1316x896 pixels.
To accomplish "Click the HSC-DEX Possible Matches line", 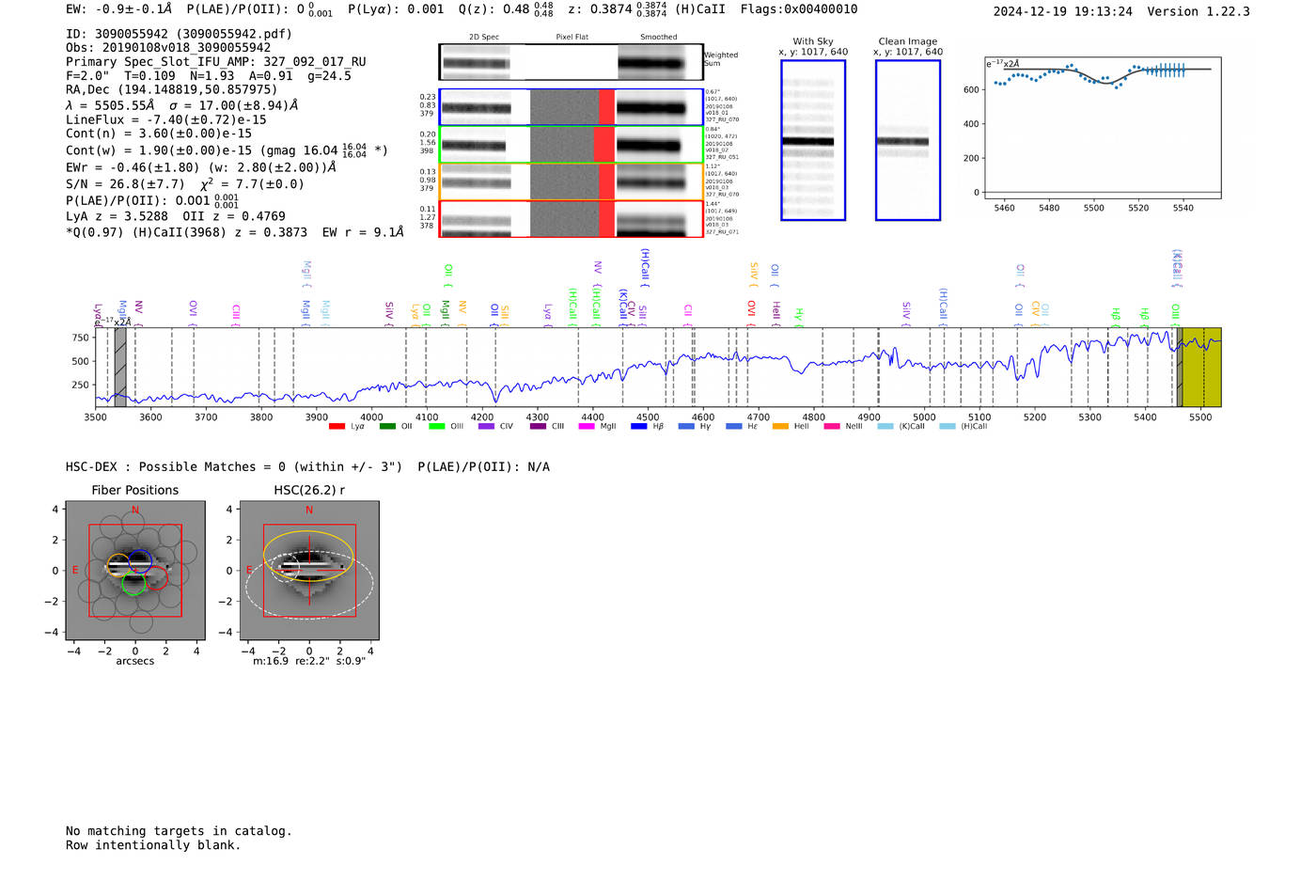I will click(307, 467).
